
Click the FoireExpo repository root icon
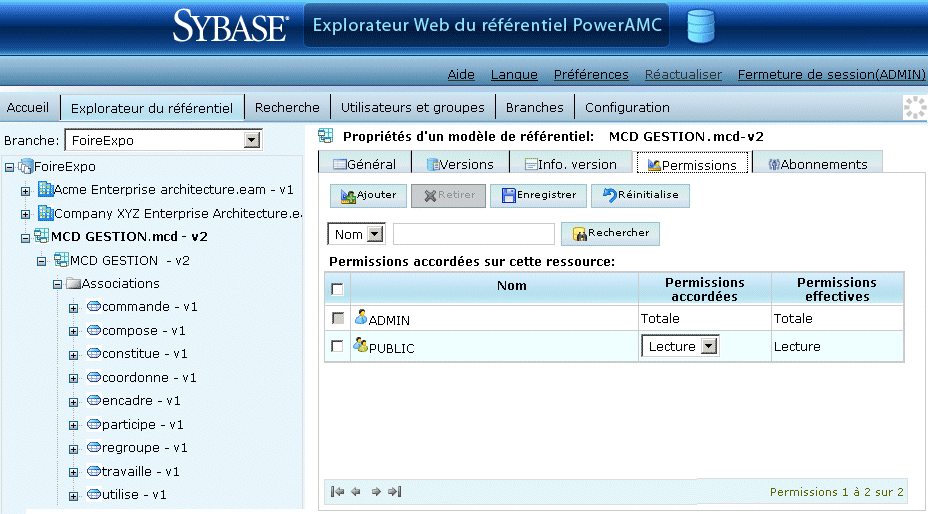click(25, 166)
